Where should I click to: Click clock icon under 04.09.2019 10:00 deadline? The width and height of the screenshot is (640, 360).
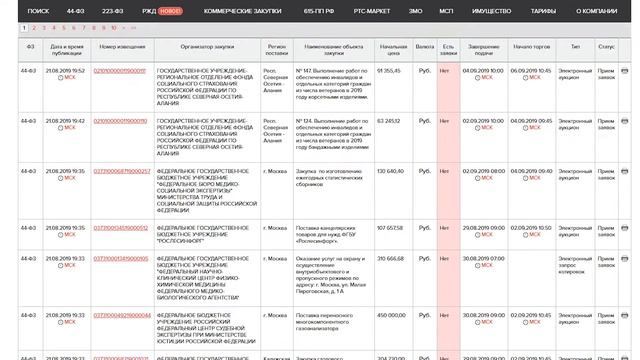(x=478, y=78)
